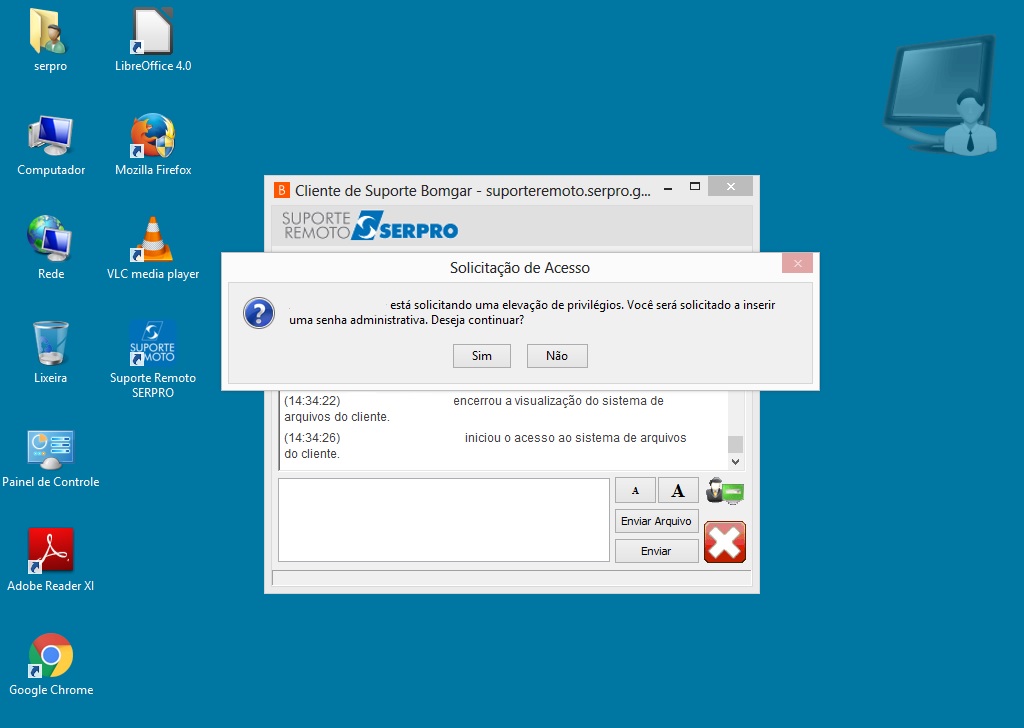Click the technician screen sharing icon
Image resolution: width=1024 pixels, height=728 pixels.
(x=725, y=491)
